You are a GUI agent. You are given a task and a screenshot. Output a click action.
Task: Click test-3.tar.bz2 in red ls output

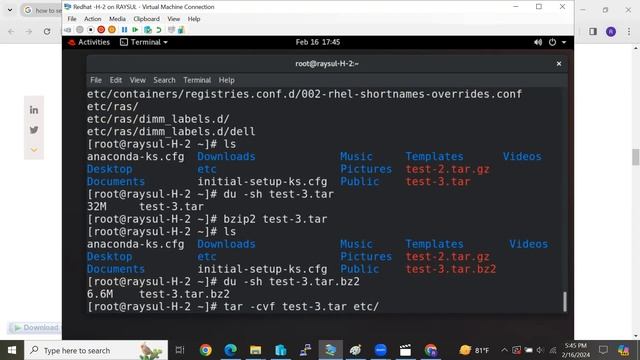(451, 269)
